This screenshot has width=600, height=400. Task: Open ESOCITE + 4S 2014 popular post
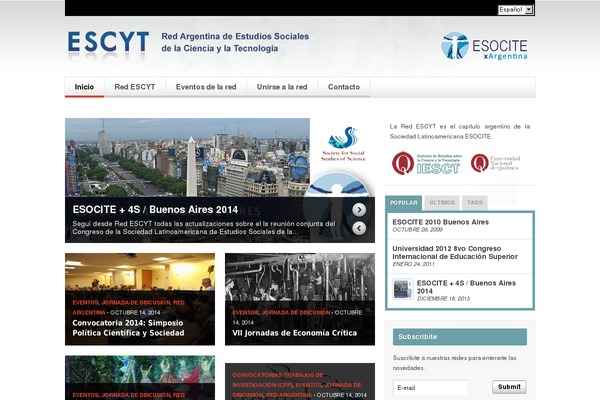click(466, 287)
